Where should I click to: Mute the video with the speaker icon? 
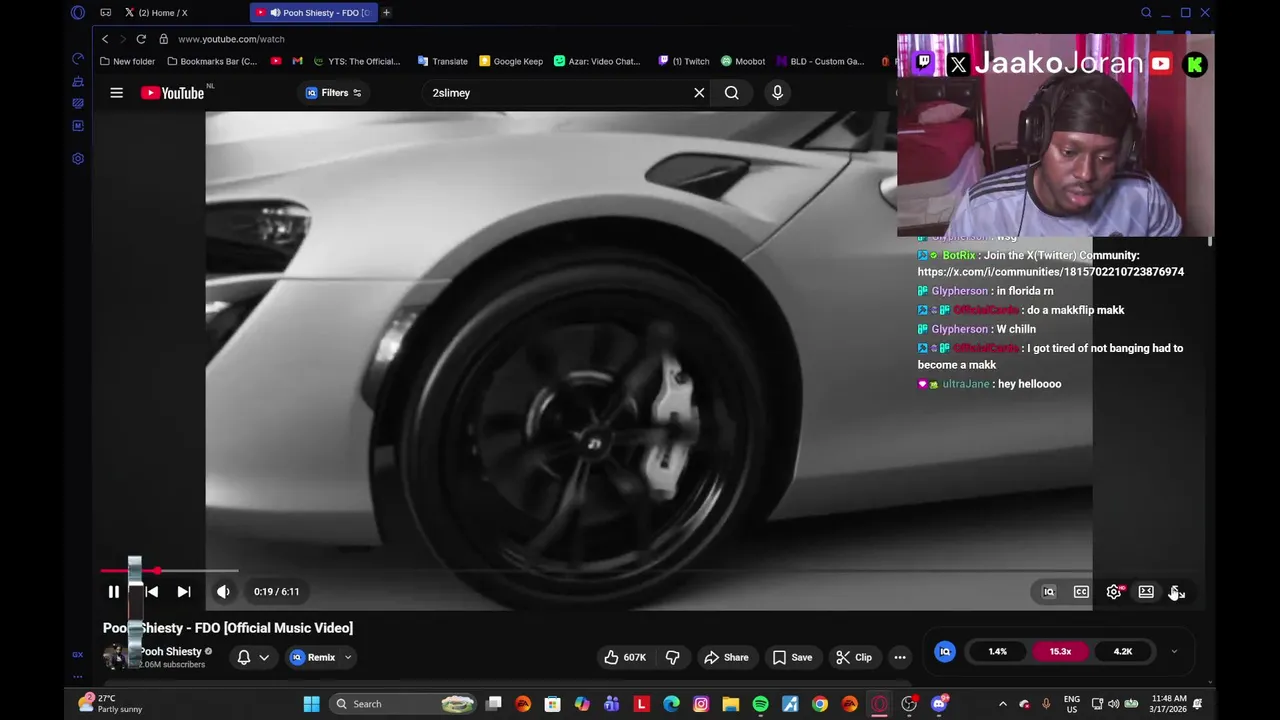click(223, 592)
